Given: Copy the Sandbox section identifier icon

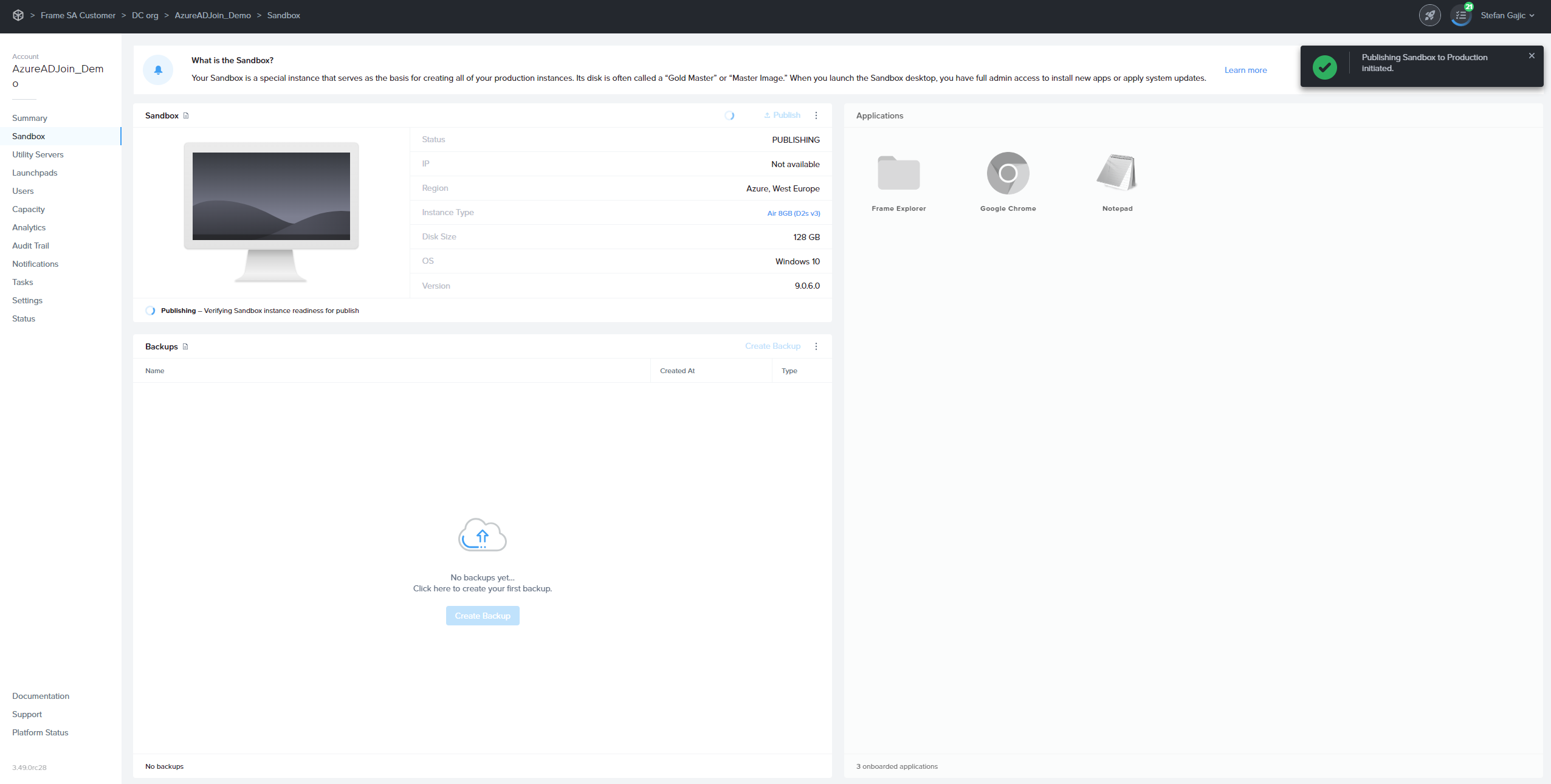Looking at the screenshot, I should tap(186, 115).
